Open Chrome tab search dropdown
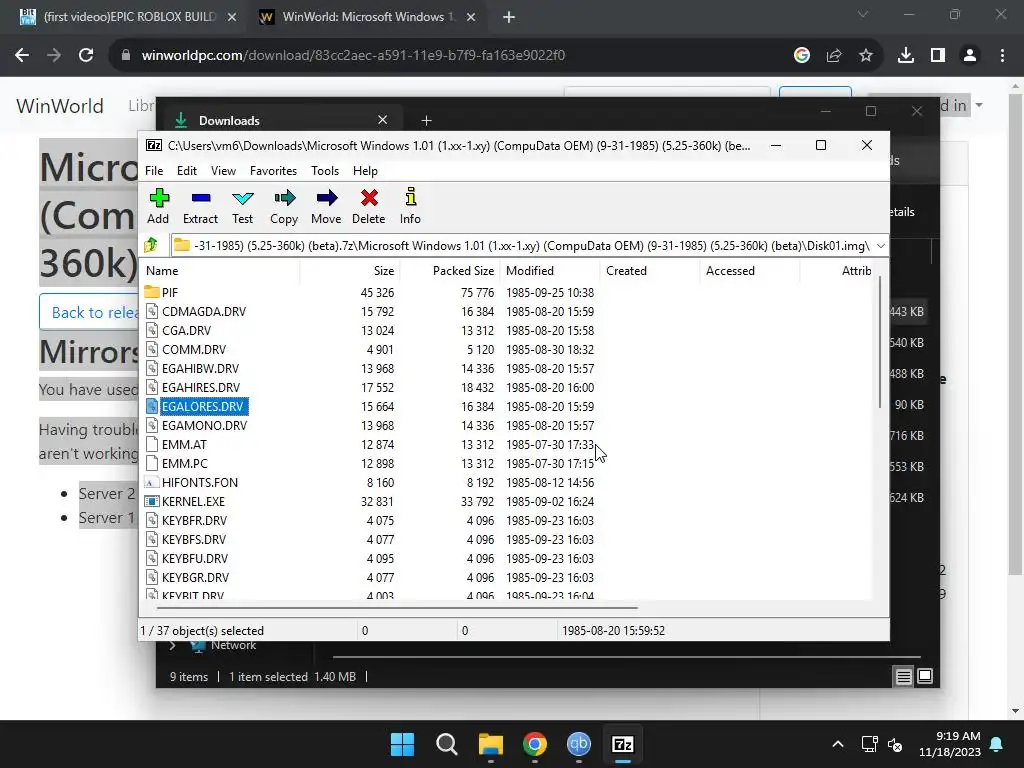1024x768 pixels. tap(863, 14)
